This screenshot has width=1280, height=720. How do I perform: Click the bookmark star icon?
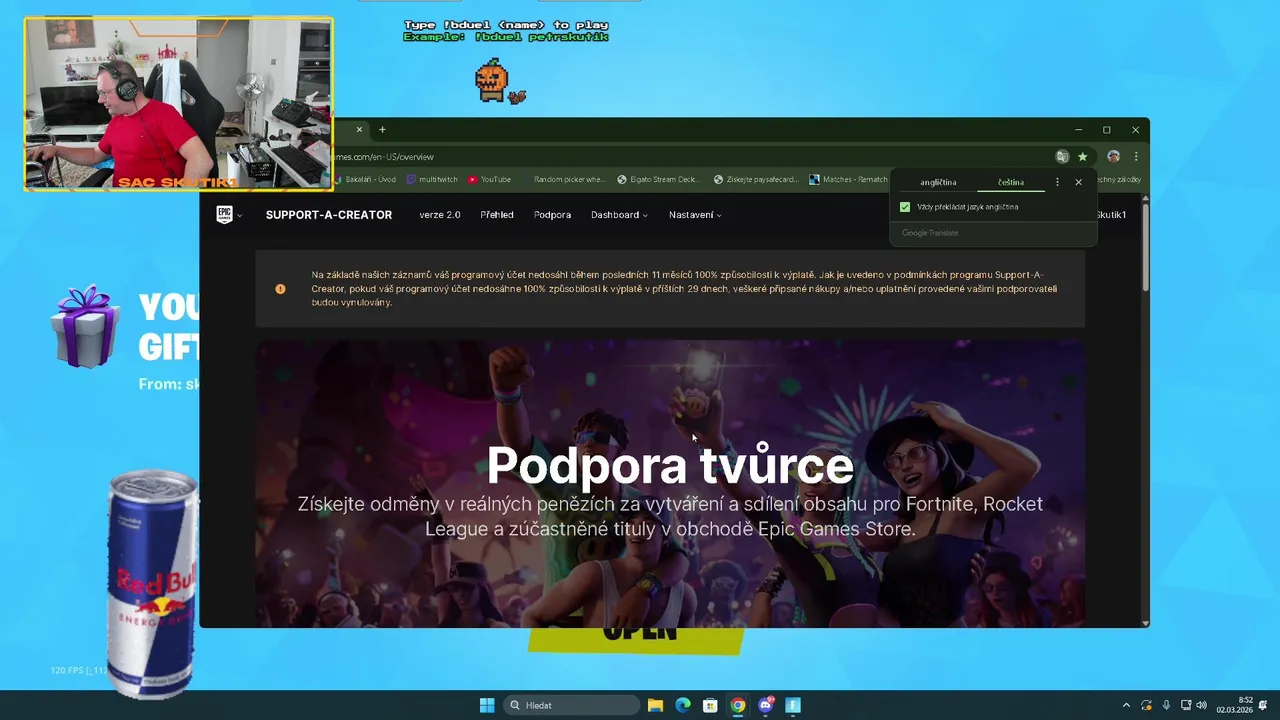1082,157
